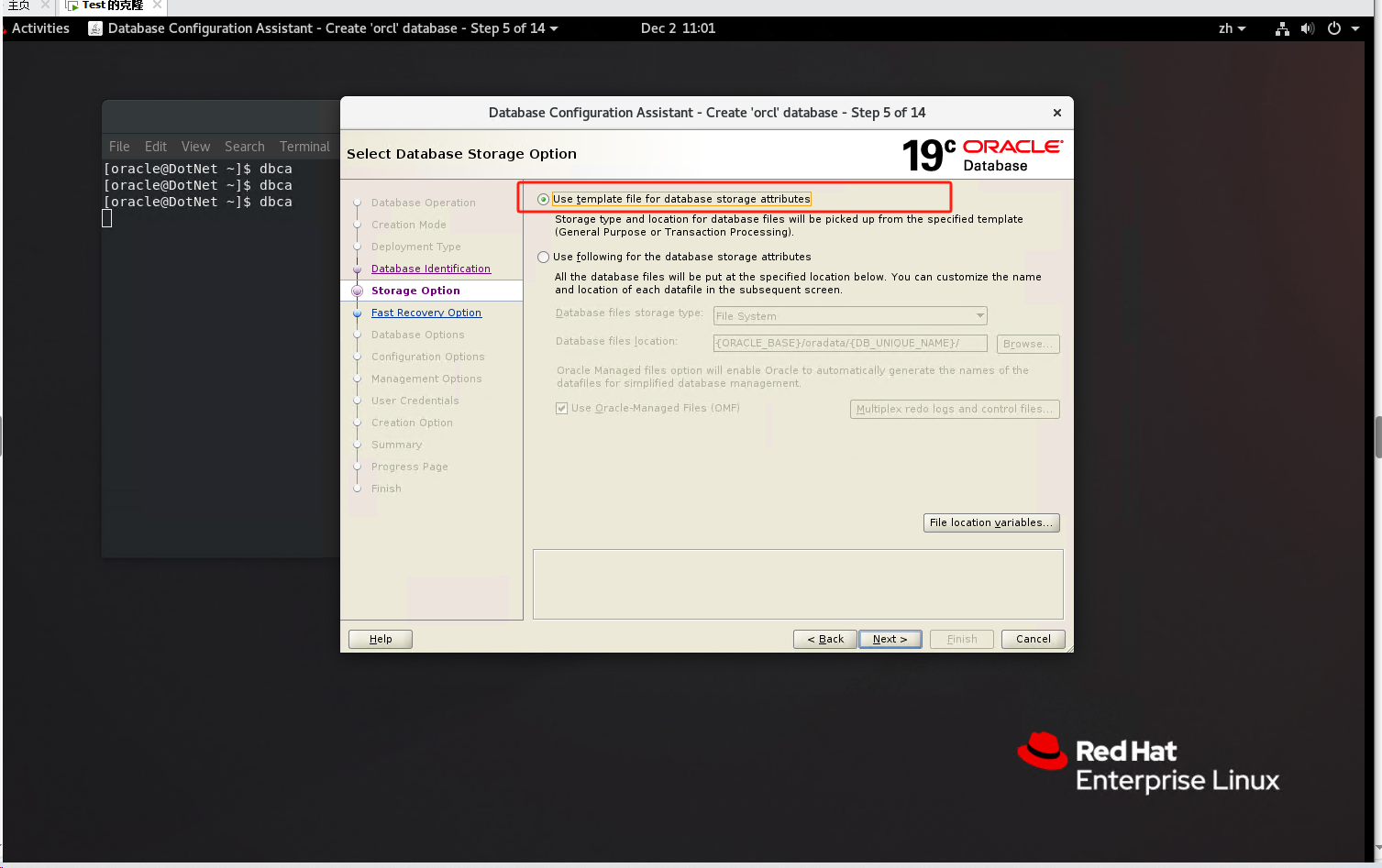This screenshot has height=868, width=1382.
Task: Click Multiplex redo logs and control files button
Action: coord(955,409)
